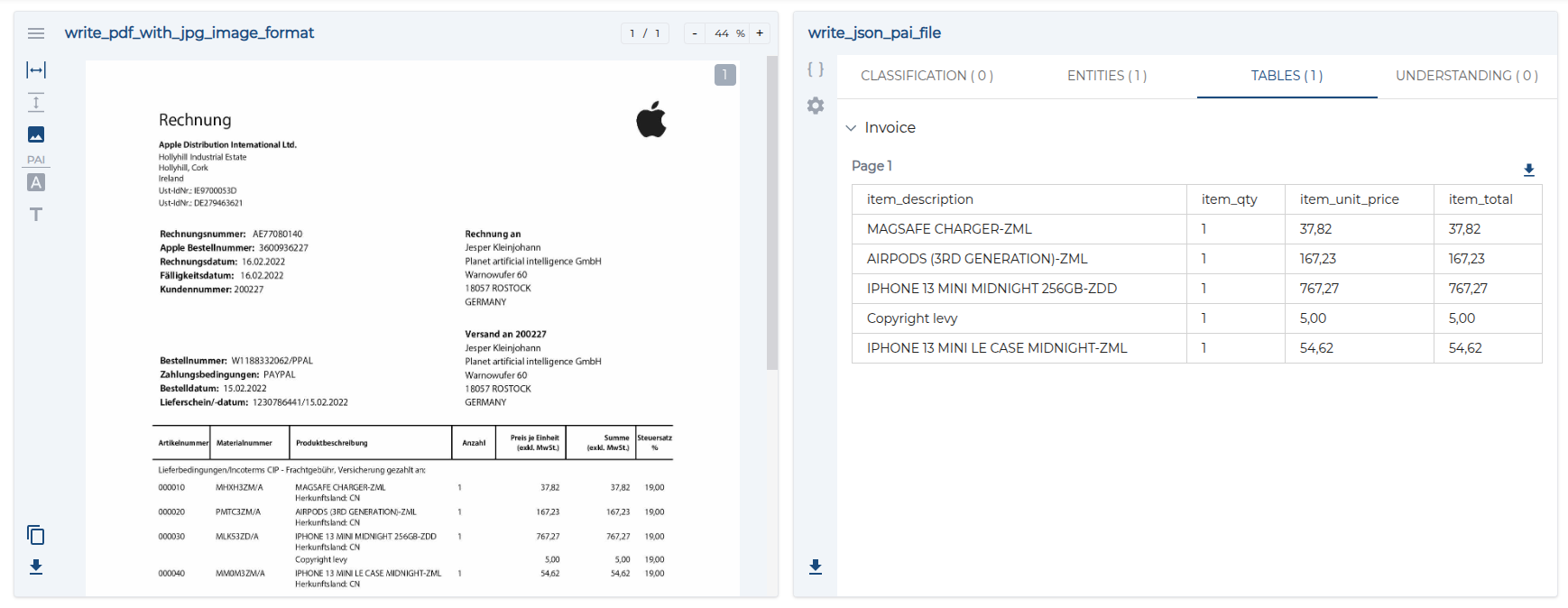Click the Produktbeschreibung column header in the PDF
The width and height of the screenshot is (1568, 608).
pyautogui.click(x=331, y=443)
